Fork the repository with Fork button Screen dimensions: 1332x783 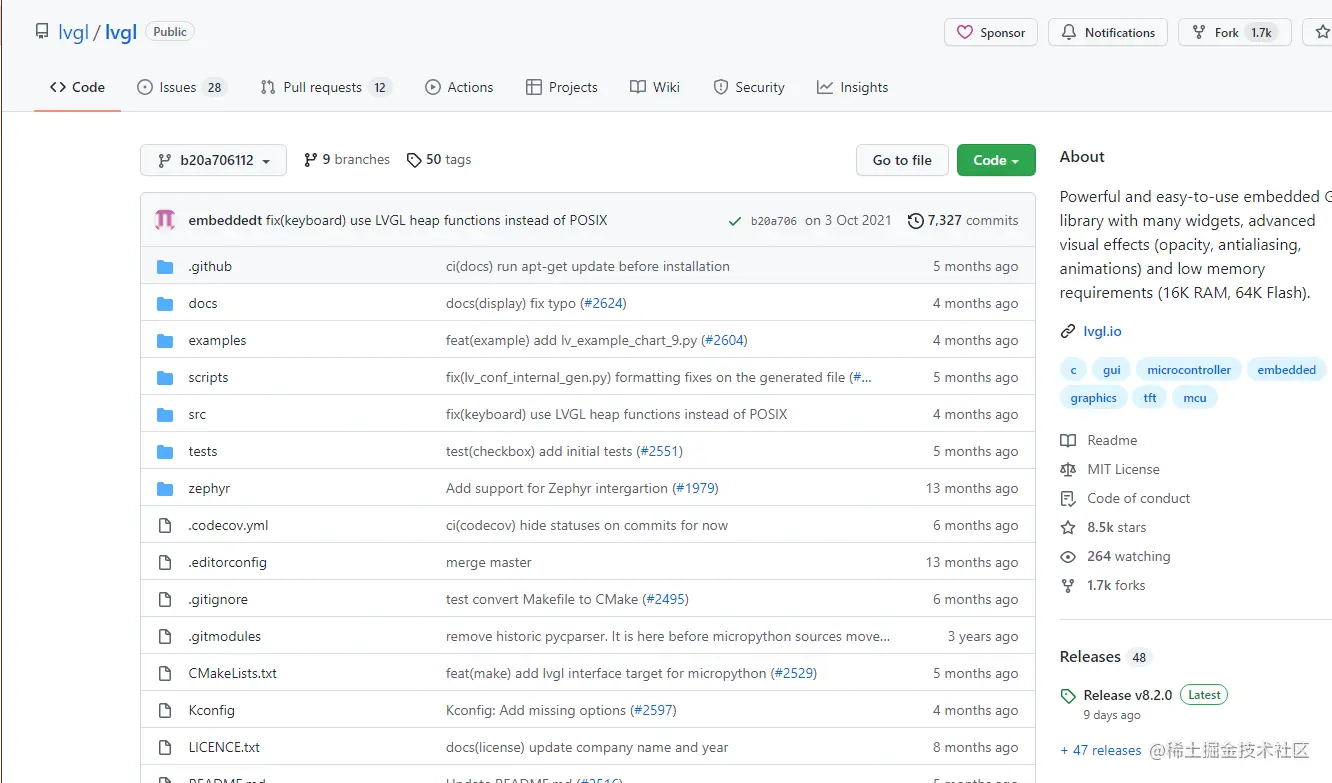click(1234, 32)
